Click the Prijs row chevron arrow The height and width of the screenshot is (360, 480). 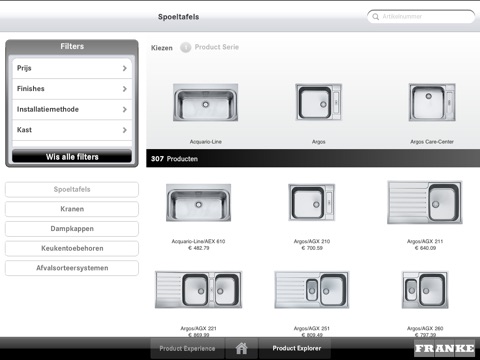[x=125, y=68]
